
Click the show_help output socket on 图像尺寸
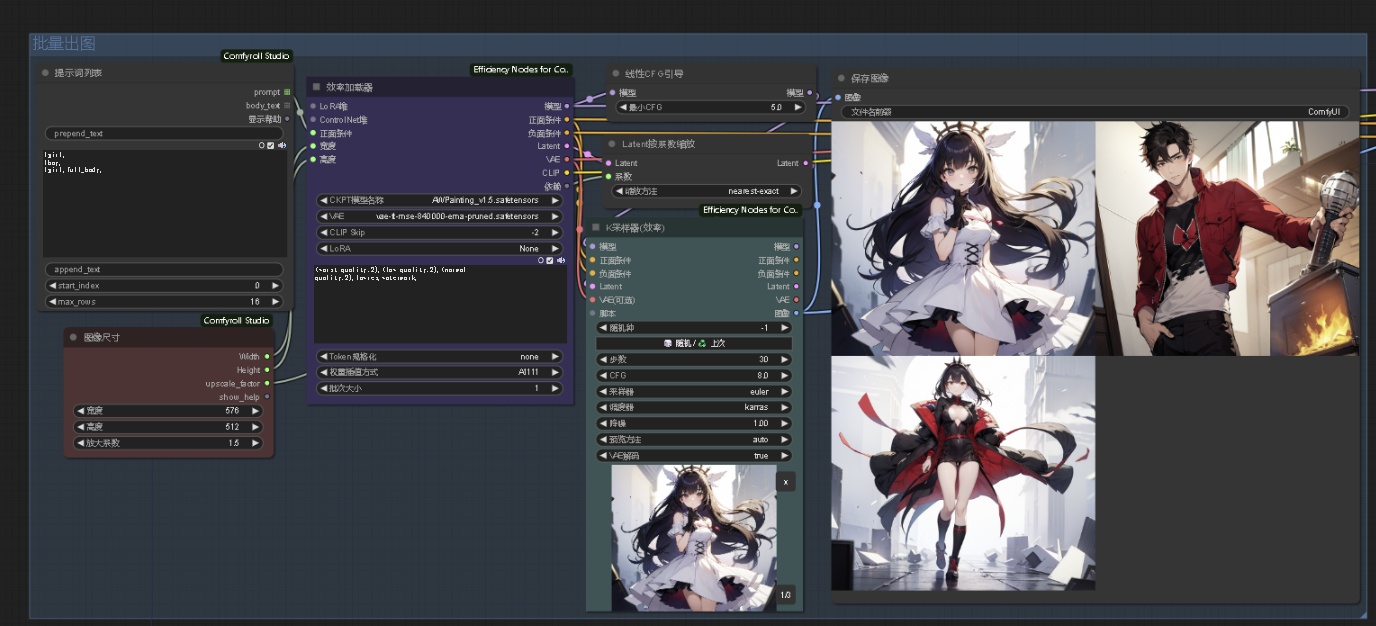coord(267,397)
